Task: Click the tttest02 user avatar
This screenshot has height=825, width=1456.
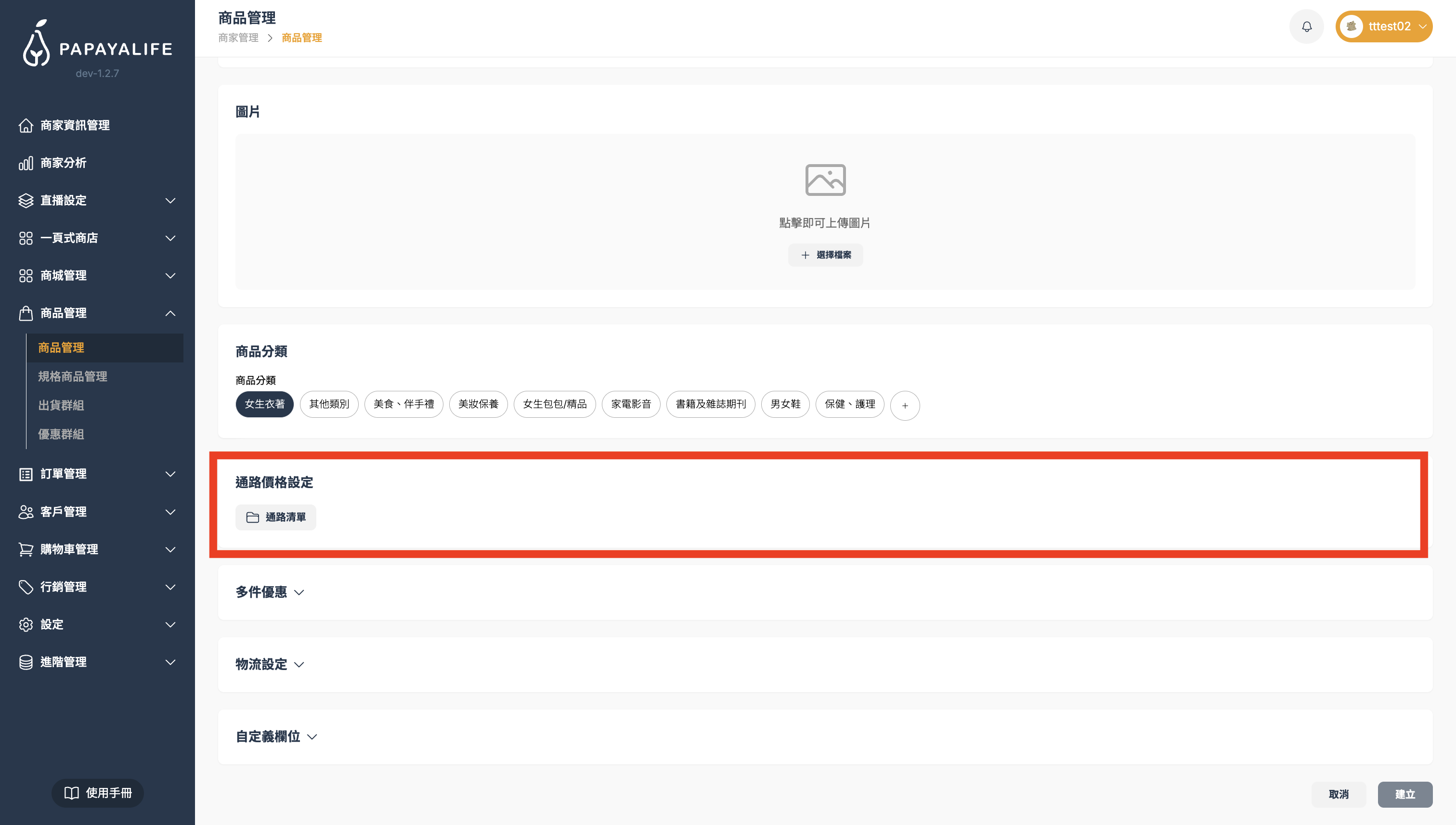Action: click(x=1351, y=26)
